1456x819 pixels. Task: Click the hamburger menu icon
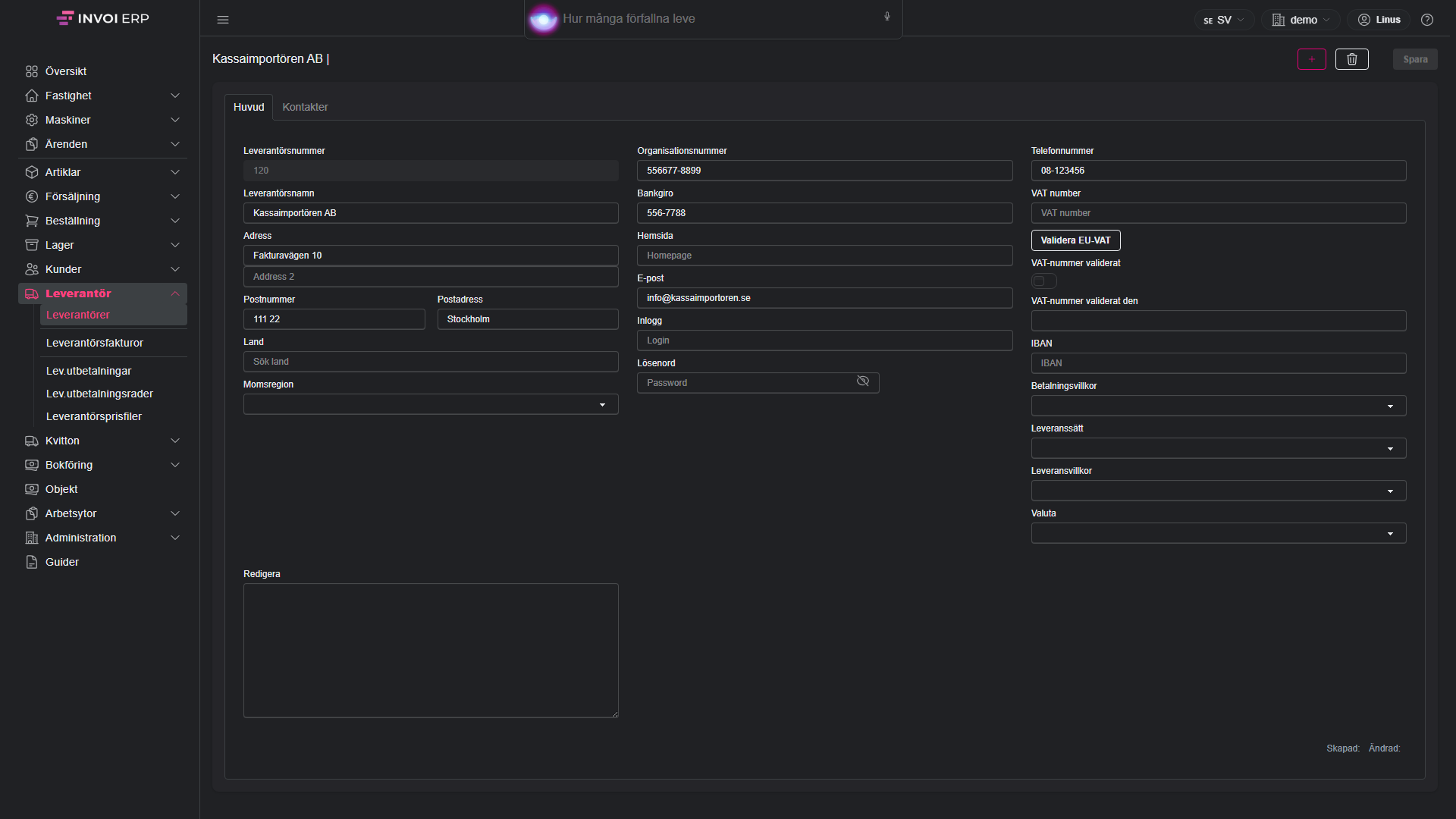pos(223,20)
